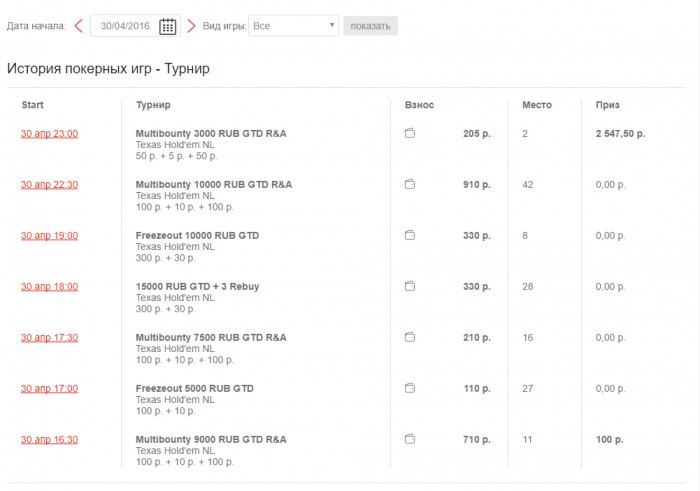The image size is (700, 491).
Task: Open the 30 апр 22:30 tournament link
Action: [49, 184]
